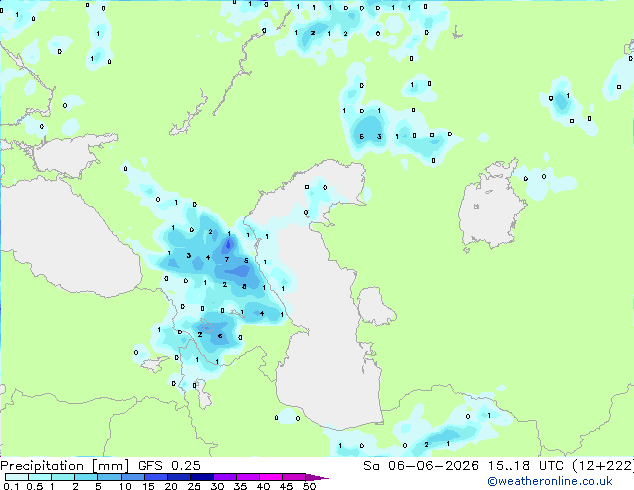Click the "0.1" legend scale label
Screen dimensions: 634x490
(x=11, y=486)
